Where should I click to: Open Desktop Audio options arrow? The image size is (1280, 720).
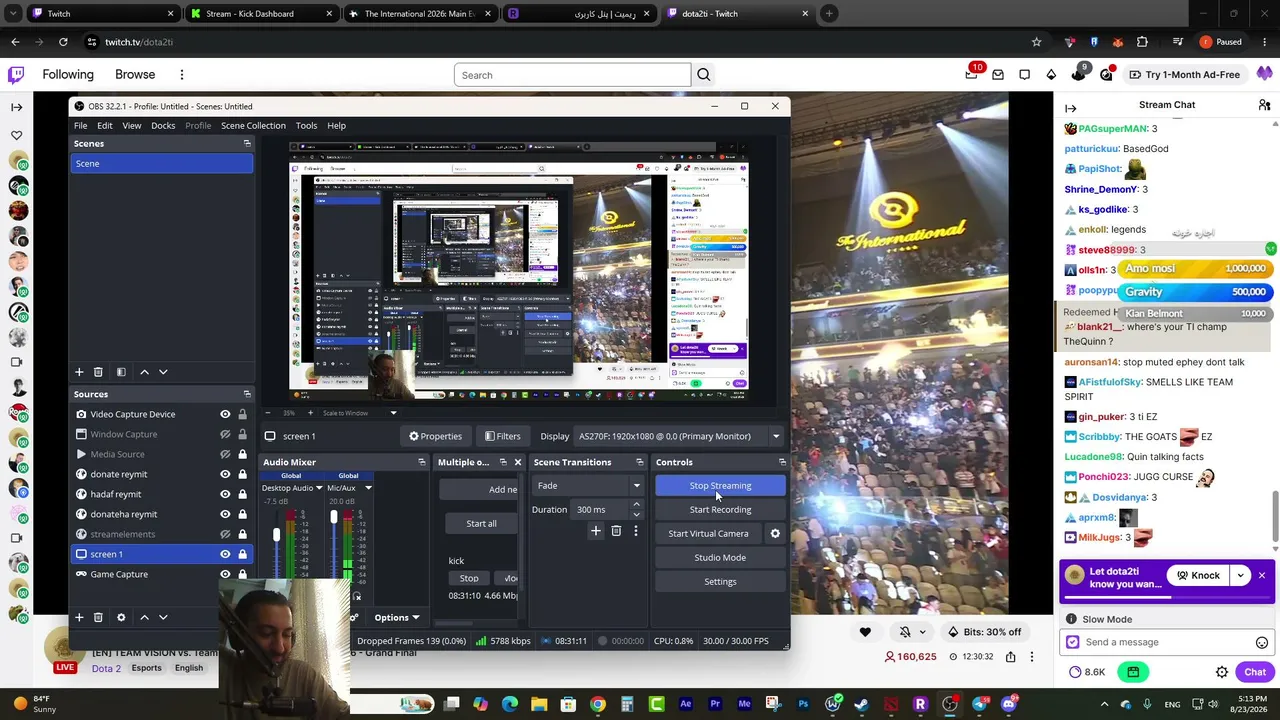click(x=319, y=488)
